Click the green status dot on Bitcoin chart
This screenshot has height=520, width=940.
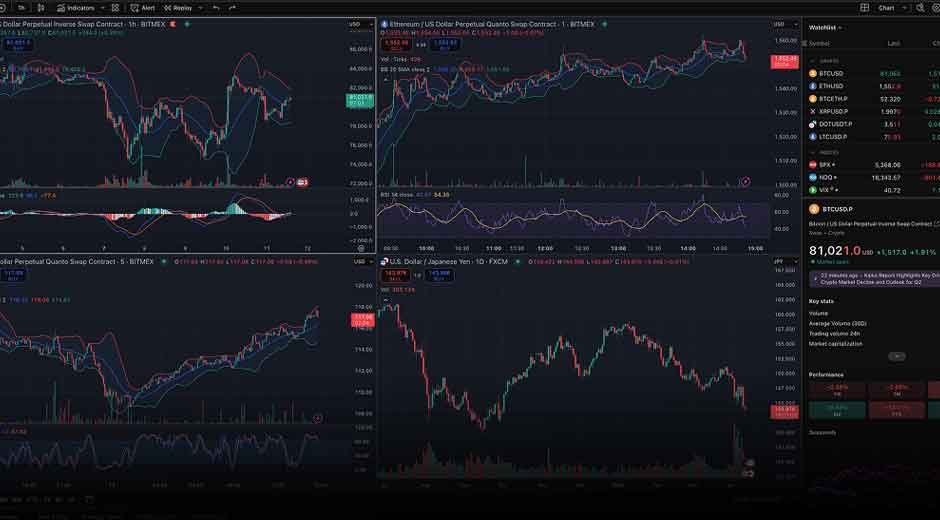(187, 25)
